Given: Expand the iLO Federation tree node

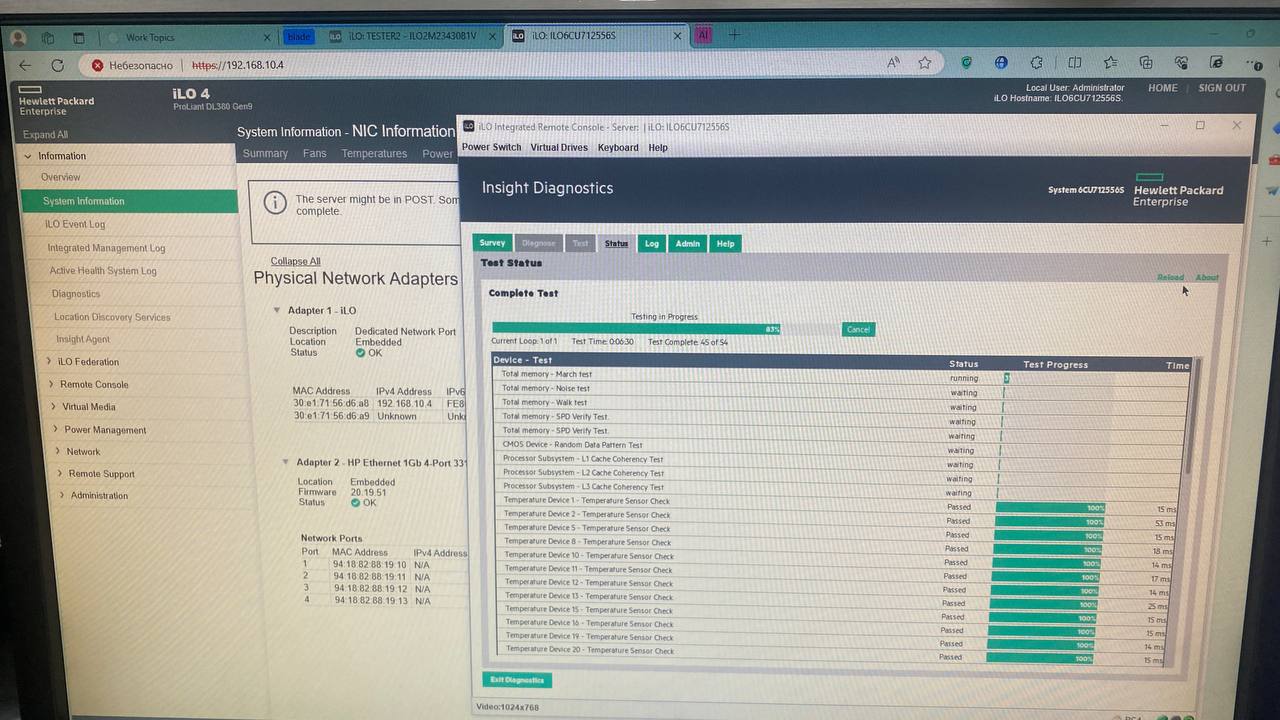Looking at the screenshot, I should [48, 362].
